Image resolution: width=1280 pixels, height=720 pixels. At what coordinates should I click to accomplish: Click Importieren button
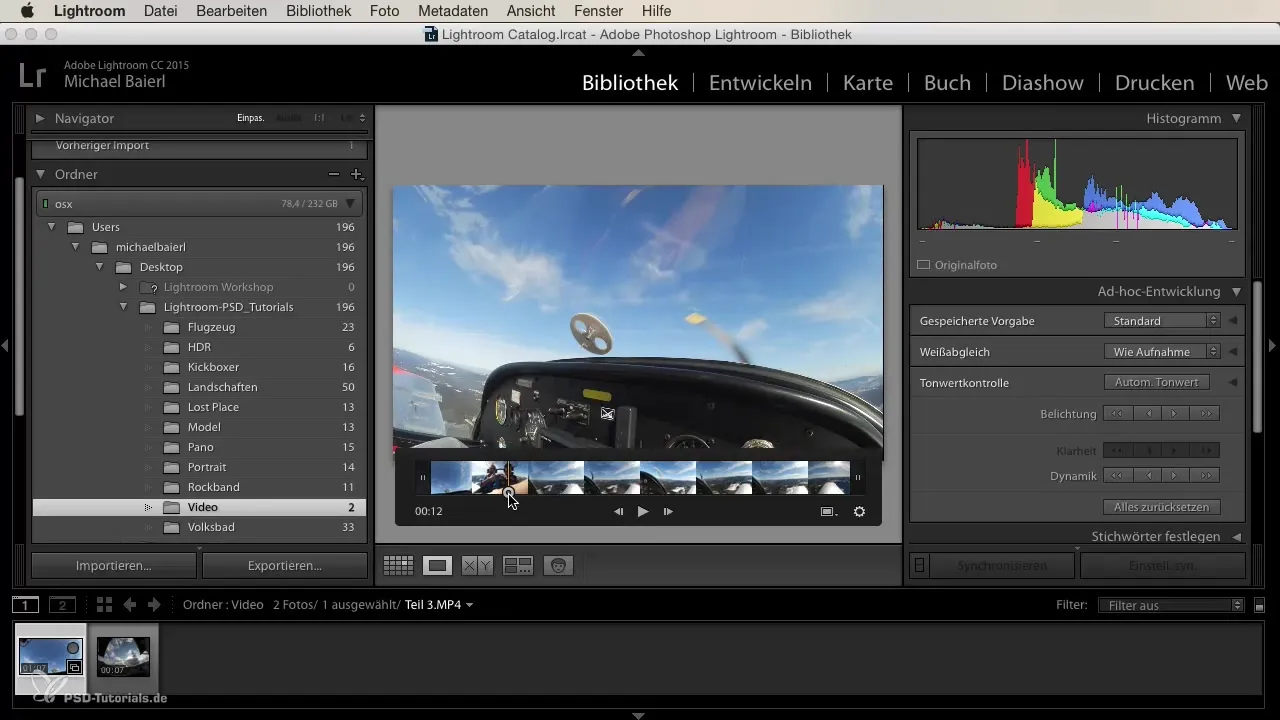(x=114, y=566)
